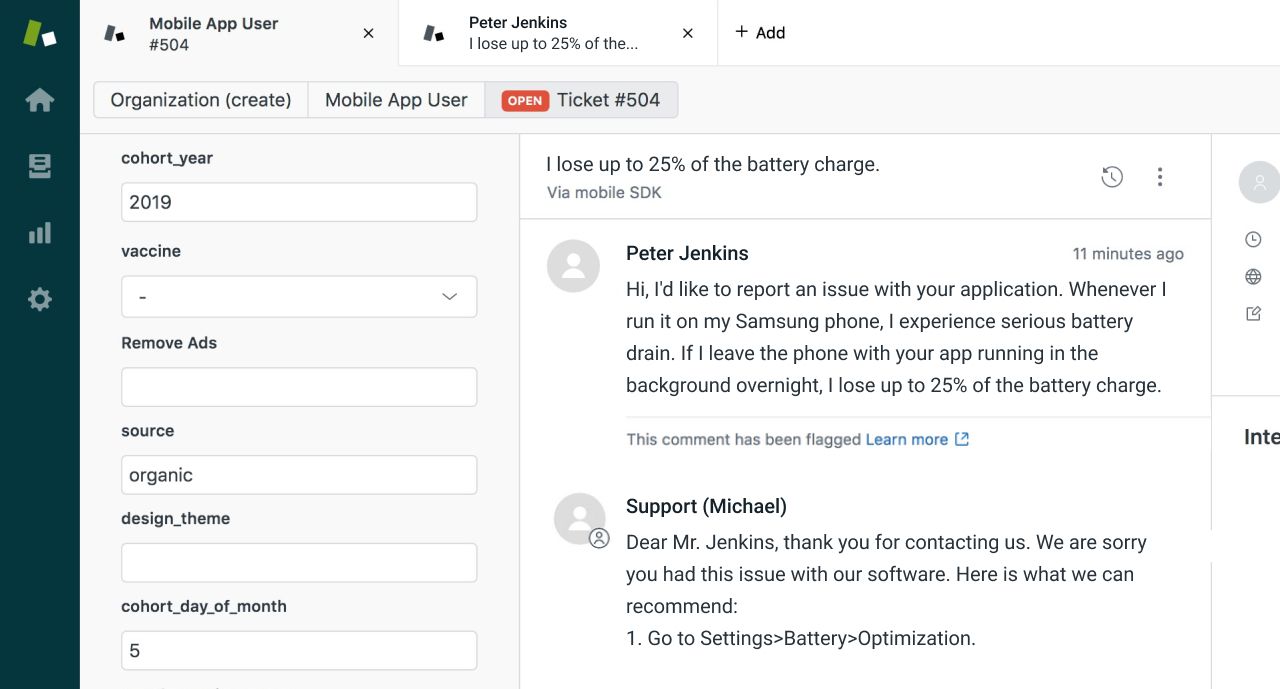Screen dimensions: 1280x689
Task: Open ticket options three-dot menu
Action: [x=1160, y=177]
